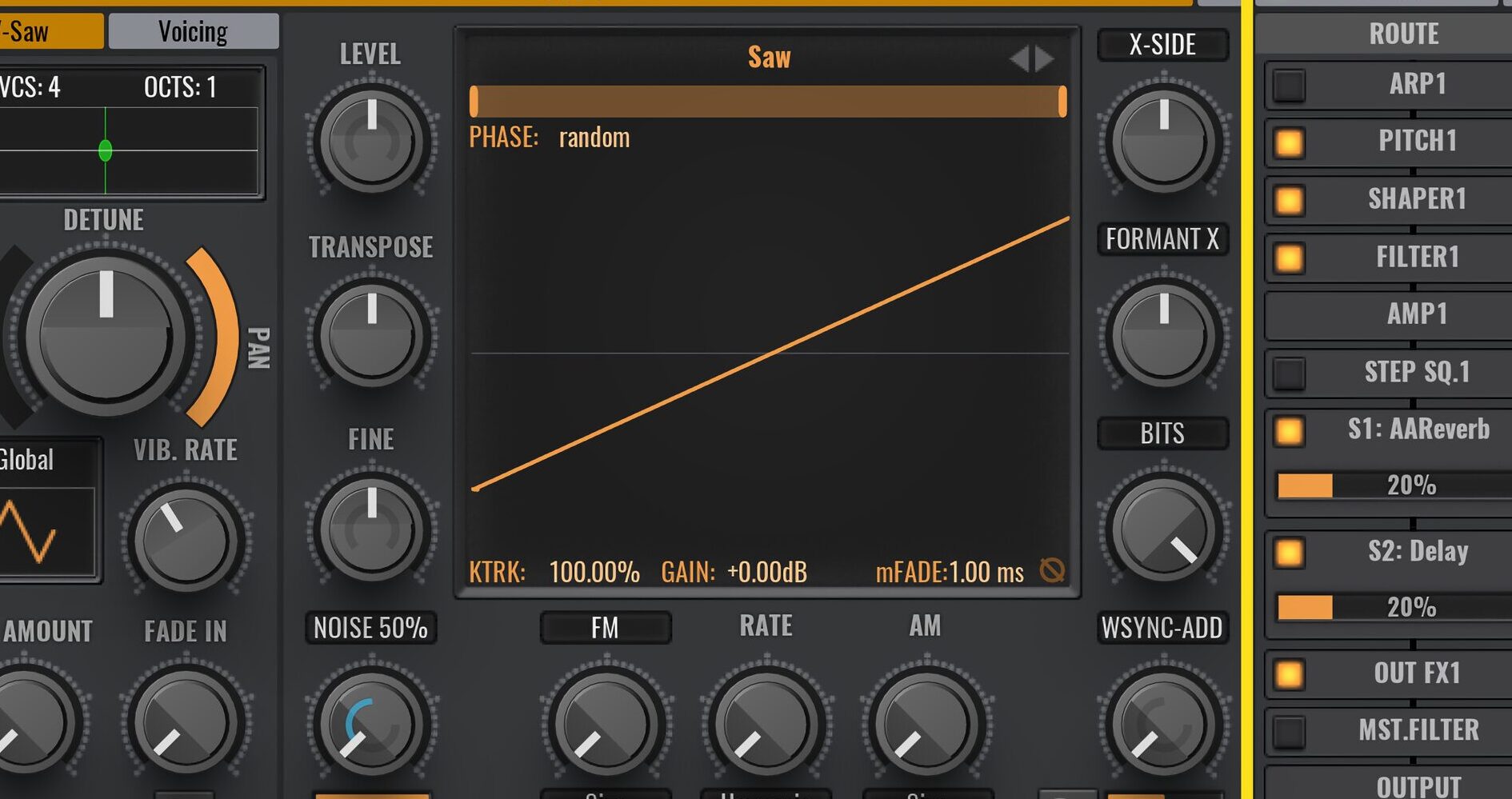Click the PITCH1 module label
The image size is (1512, 799).
click(x=1417, y=141)
